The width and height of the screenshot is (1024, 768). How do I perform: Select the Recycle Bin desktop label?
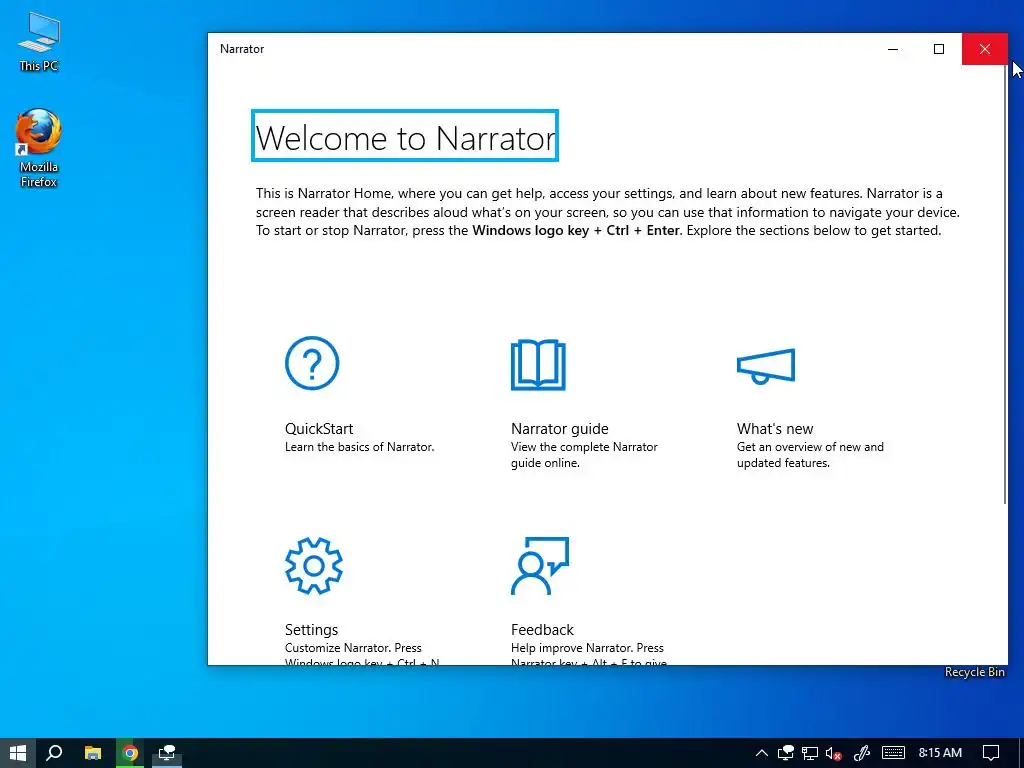(974, 672)
